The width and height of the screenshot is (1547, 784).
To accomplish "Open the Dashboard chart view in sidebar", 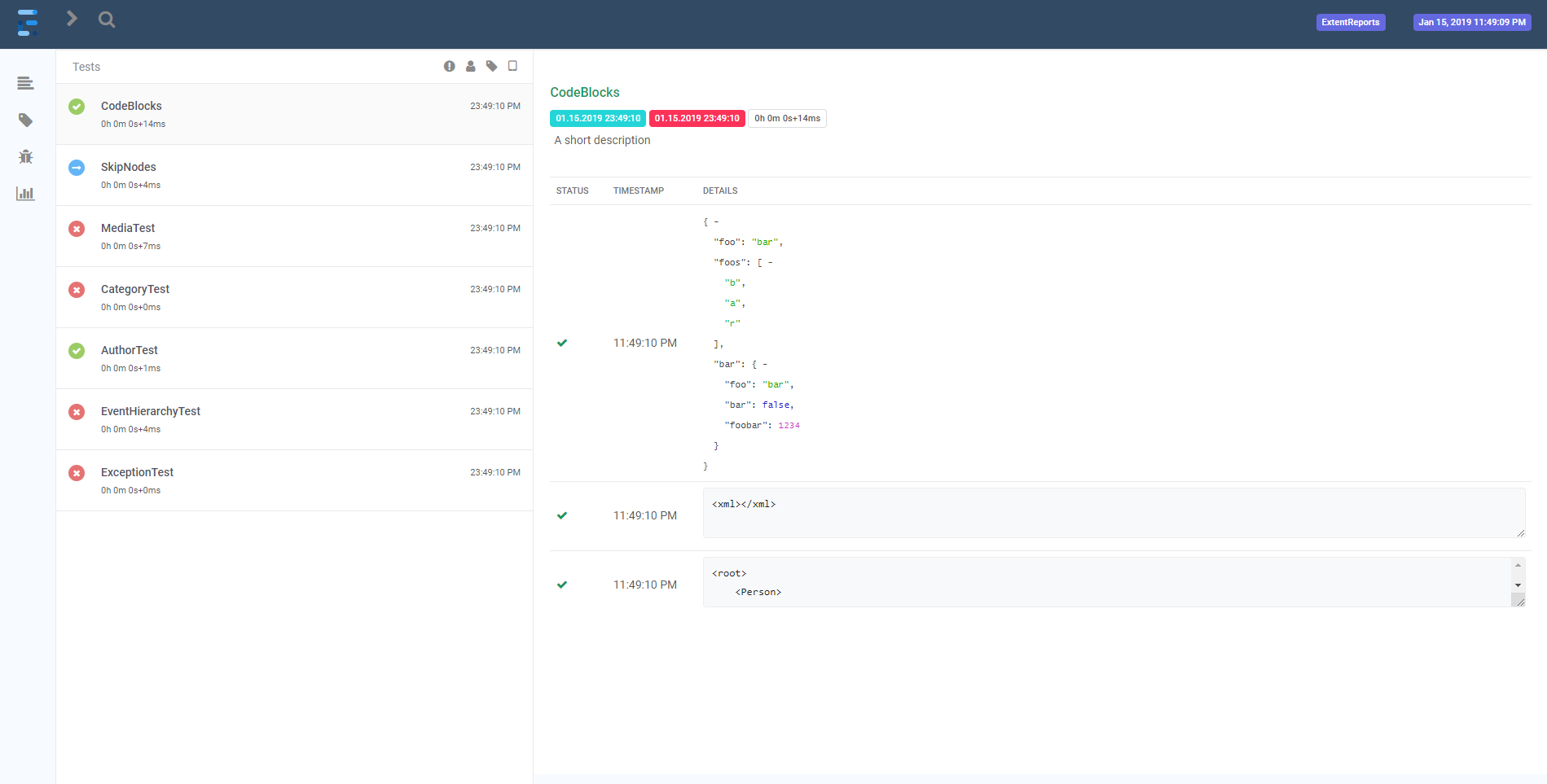I will tap(25, 194).
